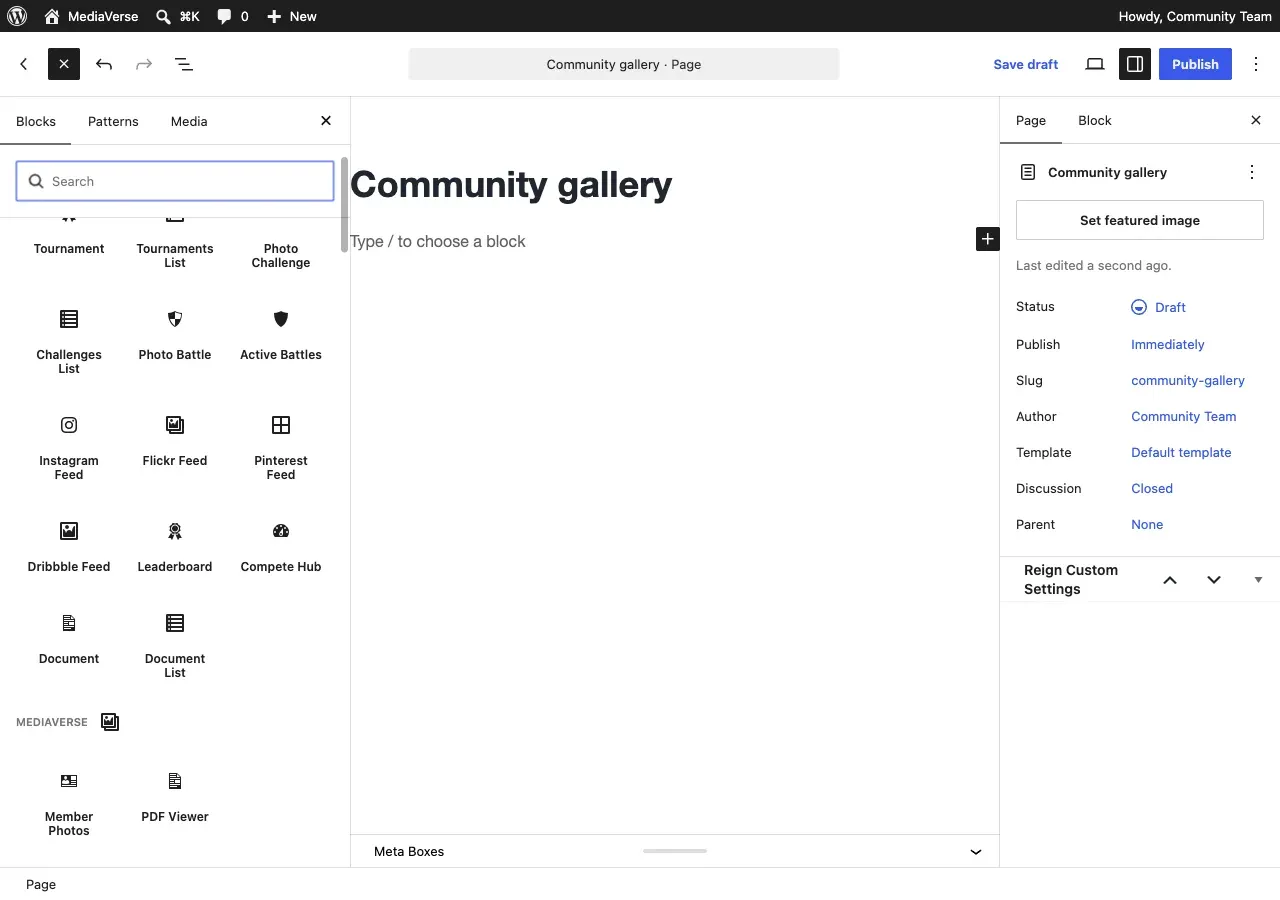Undo the last change

tap(104, 64)
